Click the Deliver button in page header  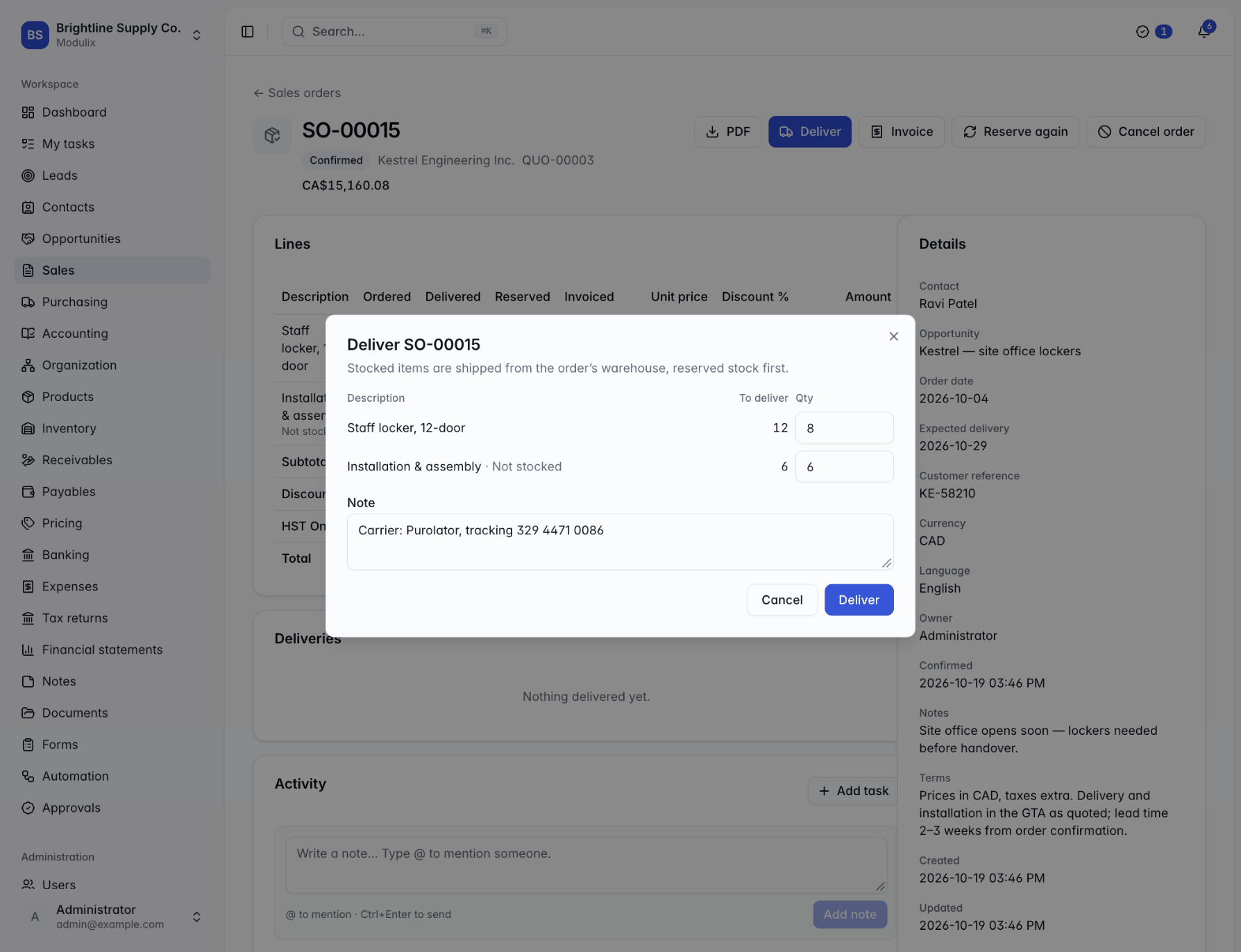[x=809, y=132]
